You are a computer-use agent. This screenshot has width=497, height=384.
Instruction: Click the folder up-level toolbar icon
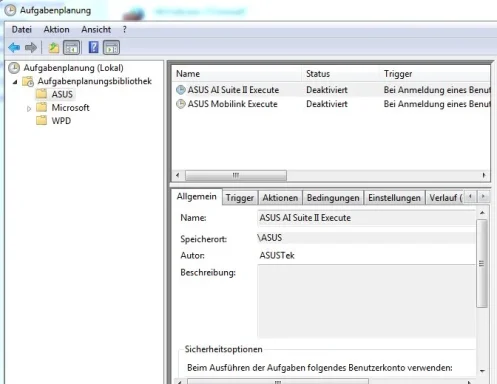[54, 48]
